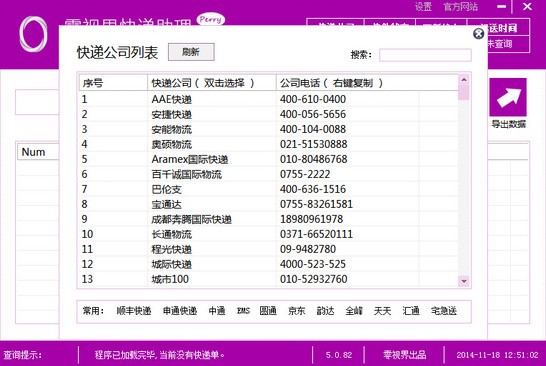Choose EMS in the common list

coord(243,311)
